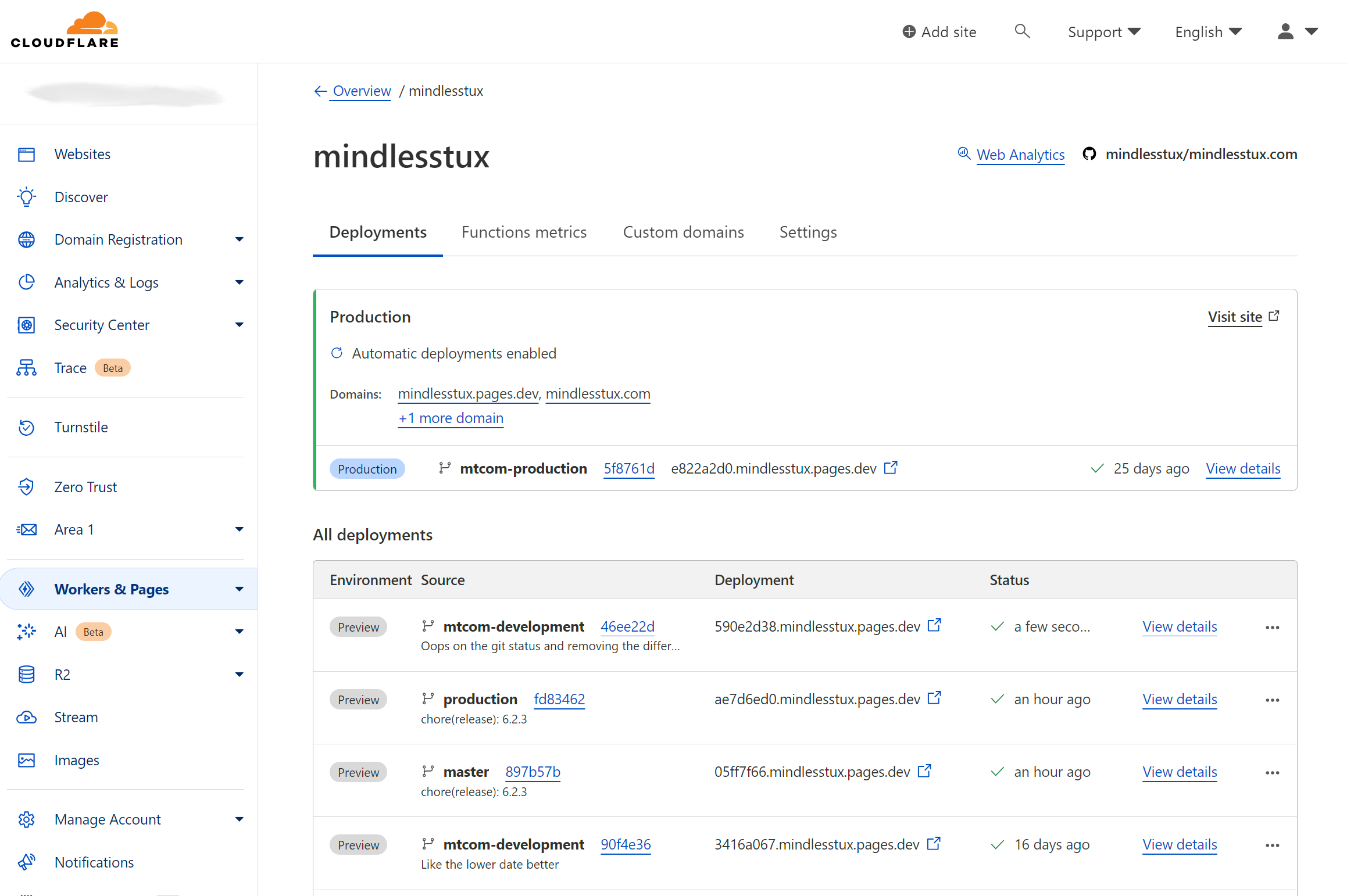
Task: View details of the master deployment
Action: (x=1180, y=772)
